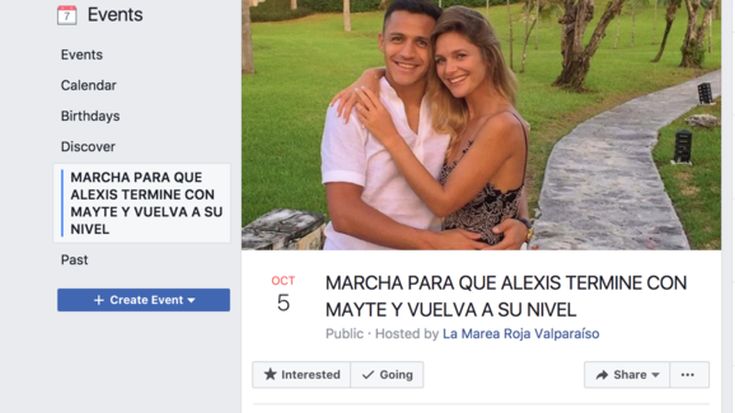Image resolution: width=735 pixels, height=413 pixels.
Task: Open the Events sidebar item
Action: 82,55
